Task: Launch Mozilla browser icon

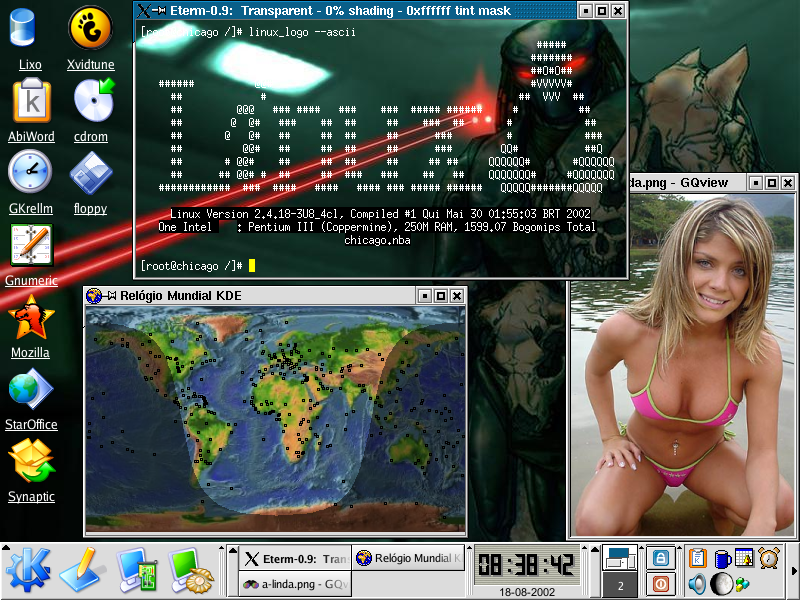Action: (31, 317)
